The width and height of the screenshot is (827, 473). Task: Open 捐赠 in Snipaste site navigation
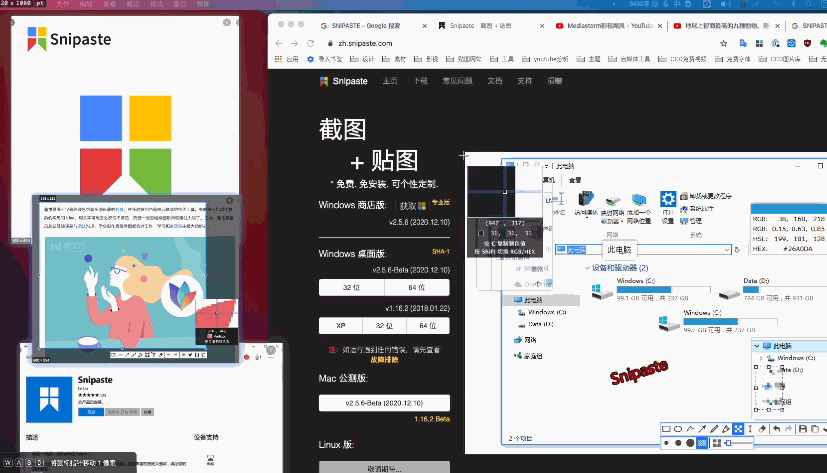coord(554,81)
